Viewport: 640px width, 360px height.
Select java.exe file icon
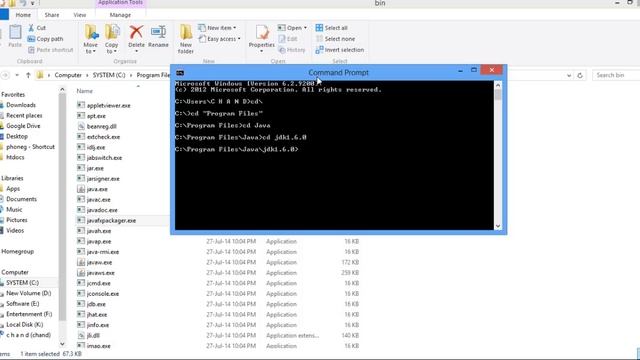[81, 189]
